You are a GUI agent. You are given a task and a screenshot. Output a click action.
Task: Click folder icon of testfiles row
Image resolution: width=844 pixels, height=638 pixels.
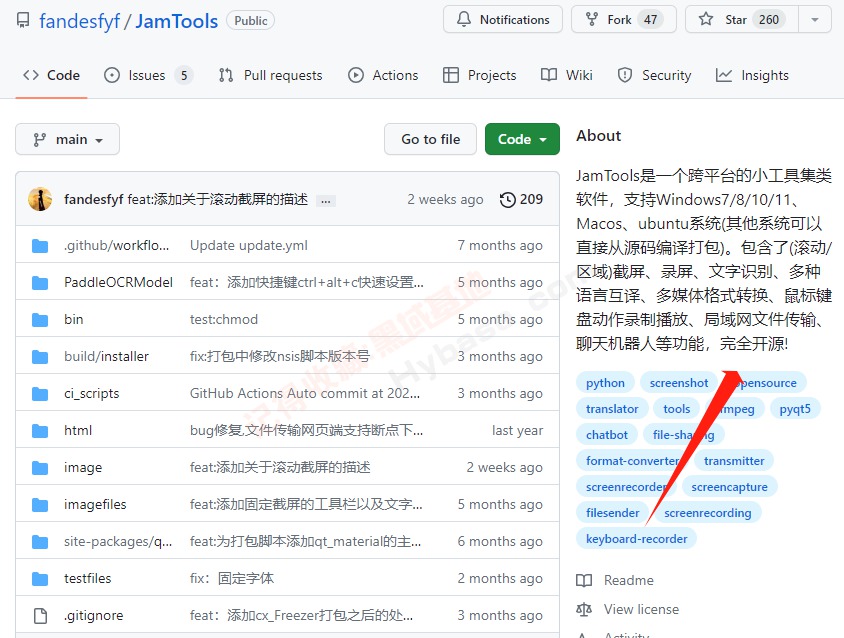pyautogui.click(x=40, y=579)
